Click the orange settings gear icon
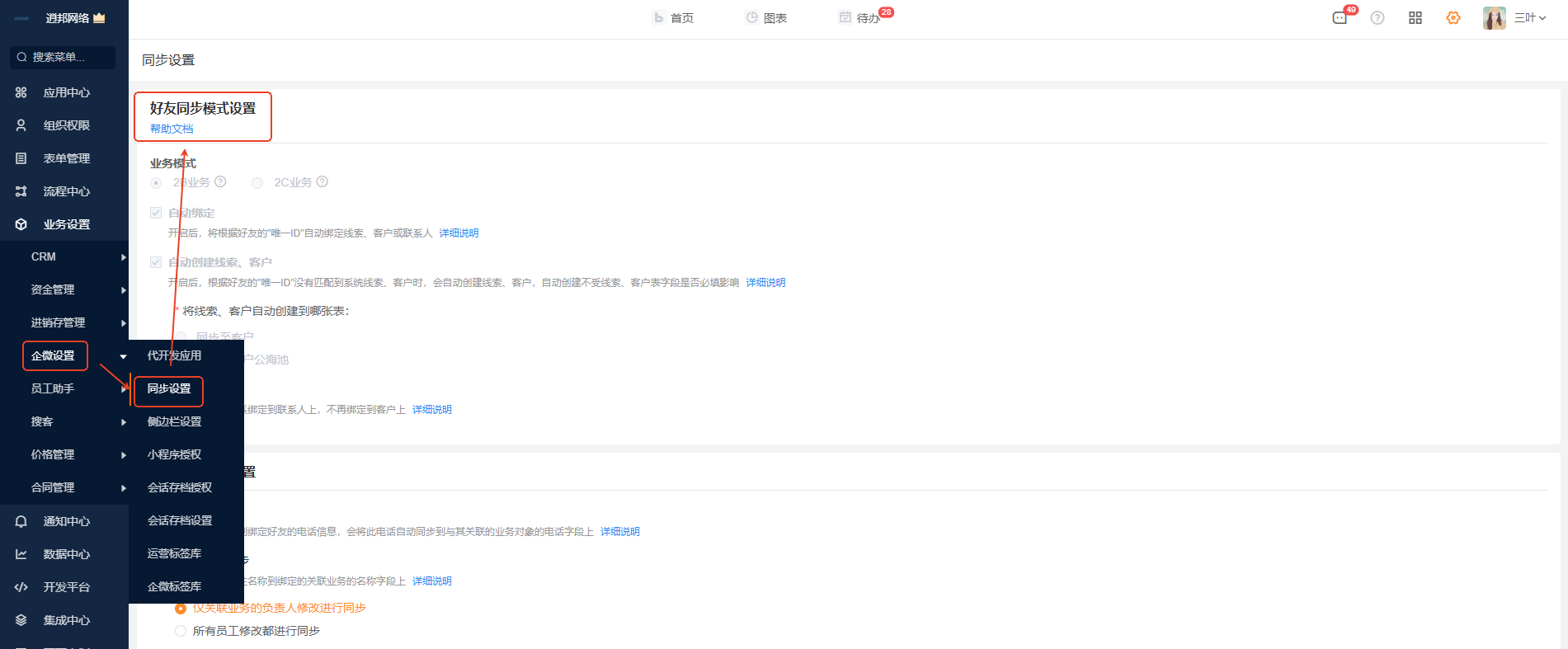The width and height of the screenshot is (1568, 649). (1453, 18)
